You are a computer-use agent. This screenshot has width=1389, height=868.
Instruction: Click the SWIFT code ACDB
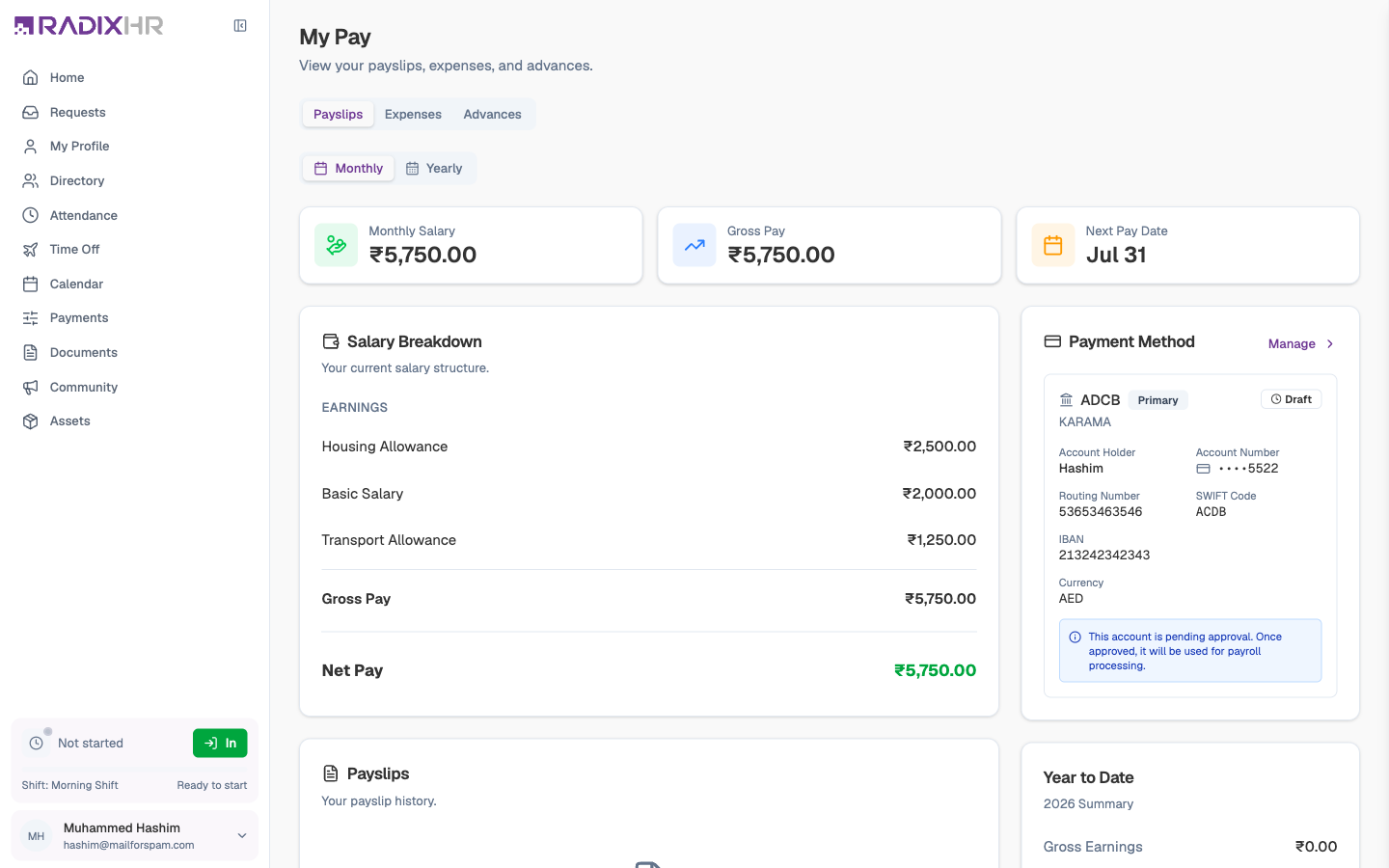coord(1211,512)
